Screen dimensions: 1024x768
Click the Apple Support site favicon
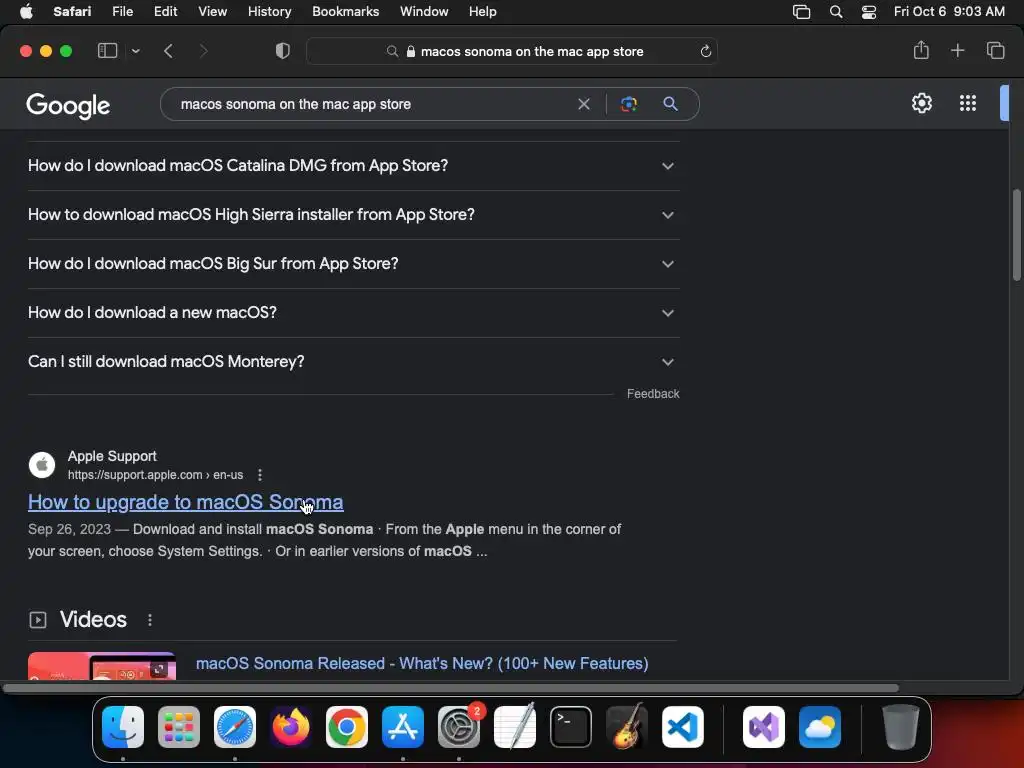[42, 465]
